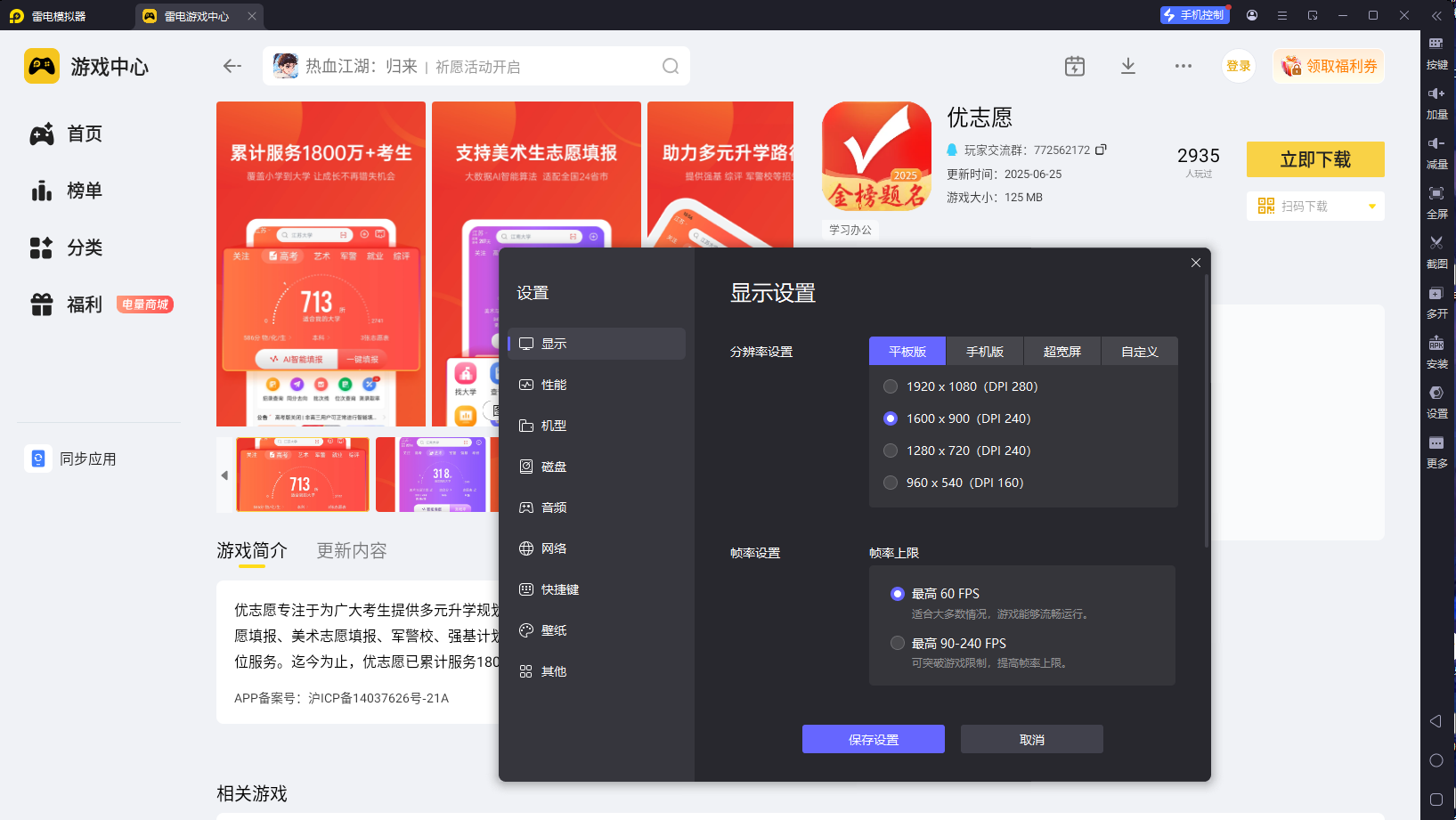Screen dimensions: 1456x820
Task: Open the three-dots more options icon
Action: (1184, 66)
